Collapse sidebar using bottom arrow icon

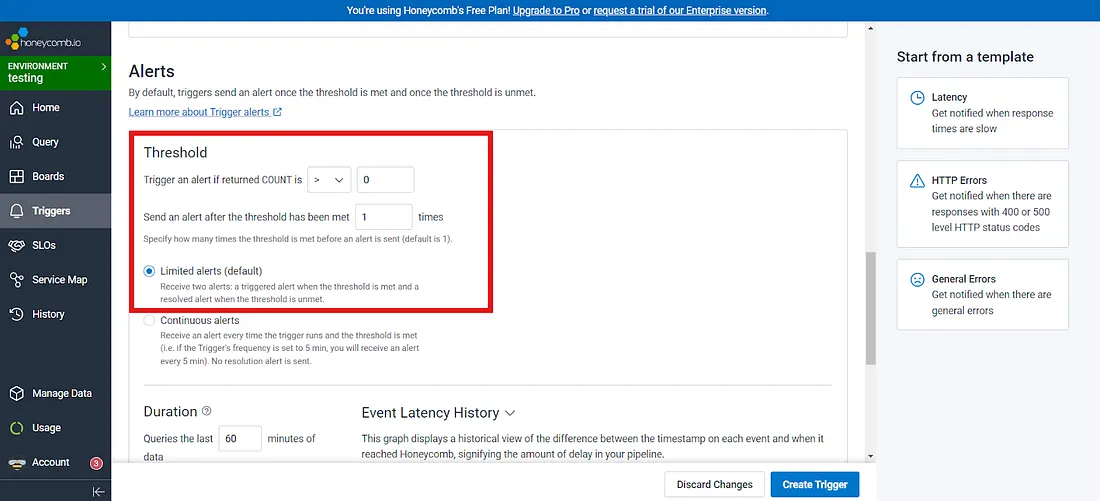(98, 491)
